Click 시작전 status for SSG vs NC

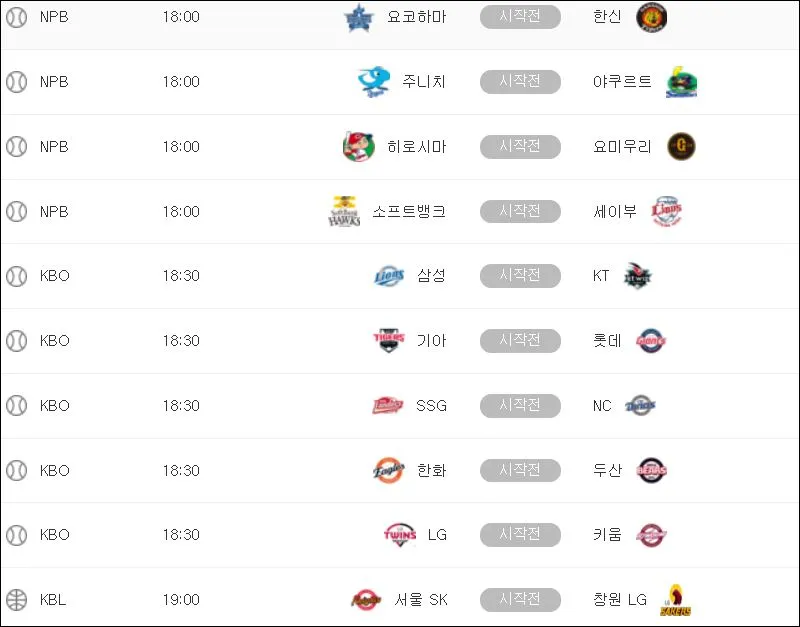tap(520, 406)
